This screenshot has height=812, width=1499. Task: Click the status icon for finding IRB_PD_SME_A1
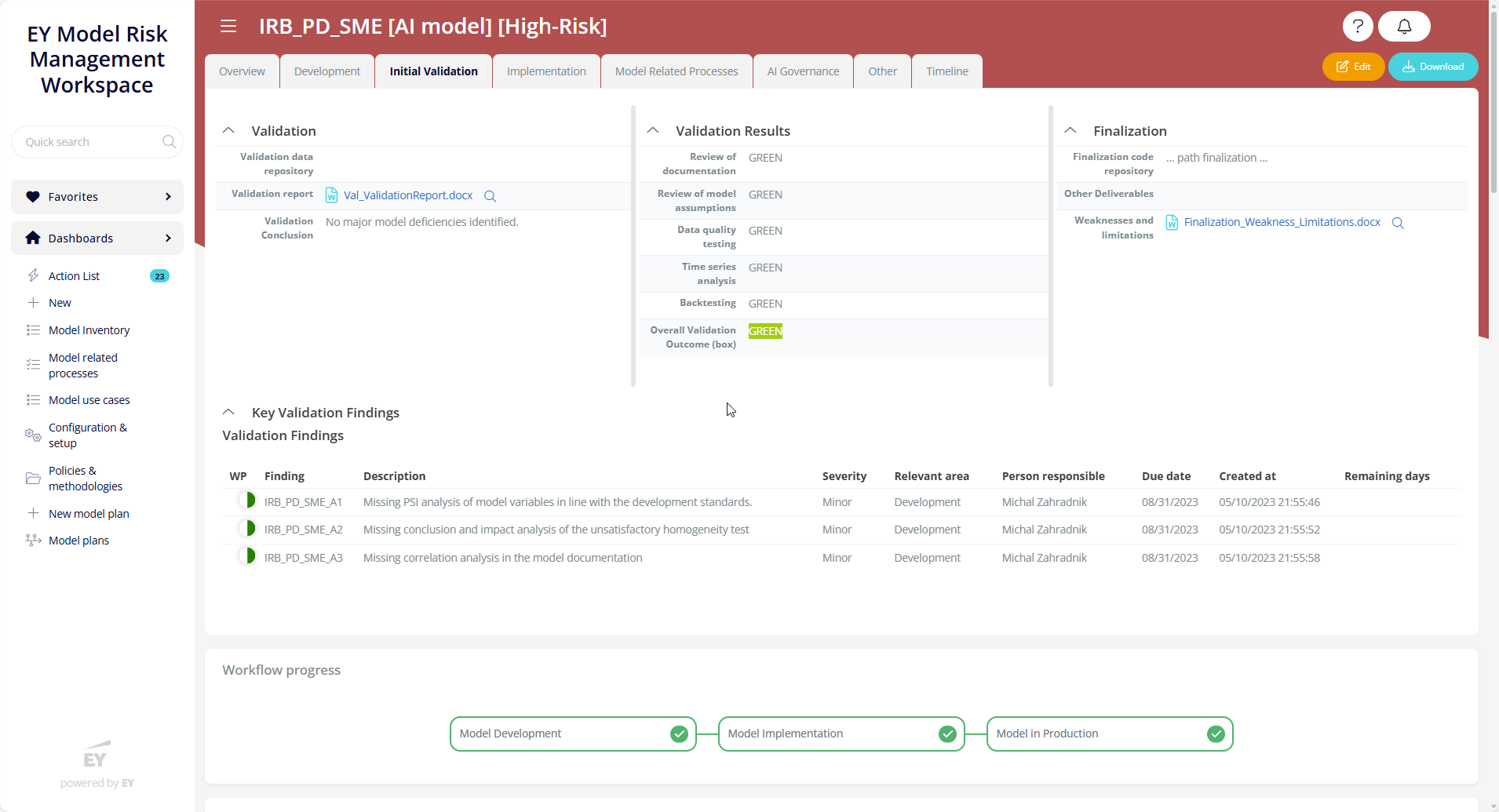pyautogui.click(x=247, y=500)
